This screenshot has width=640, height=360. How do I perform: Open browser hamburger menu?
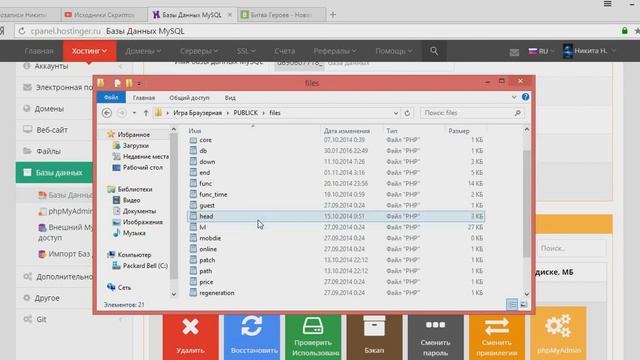pyautogui.click(x=608, y=4)
